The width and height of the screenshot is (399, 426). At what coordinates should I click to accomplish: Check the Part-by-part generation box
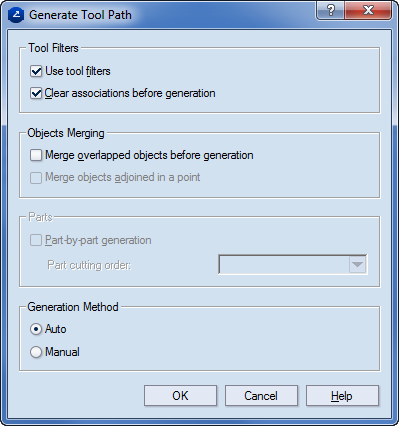36,240
